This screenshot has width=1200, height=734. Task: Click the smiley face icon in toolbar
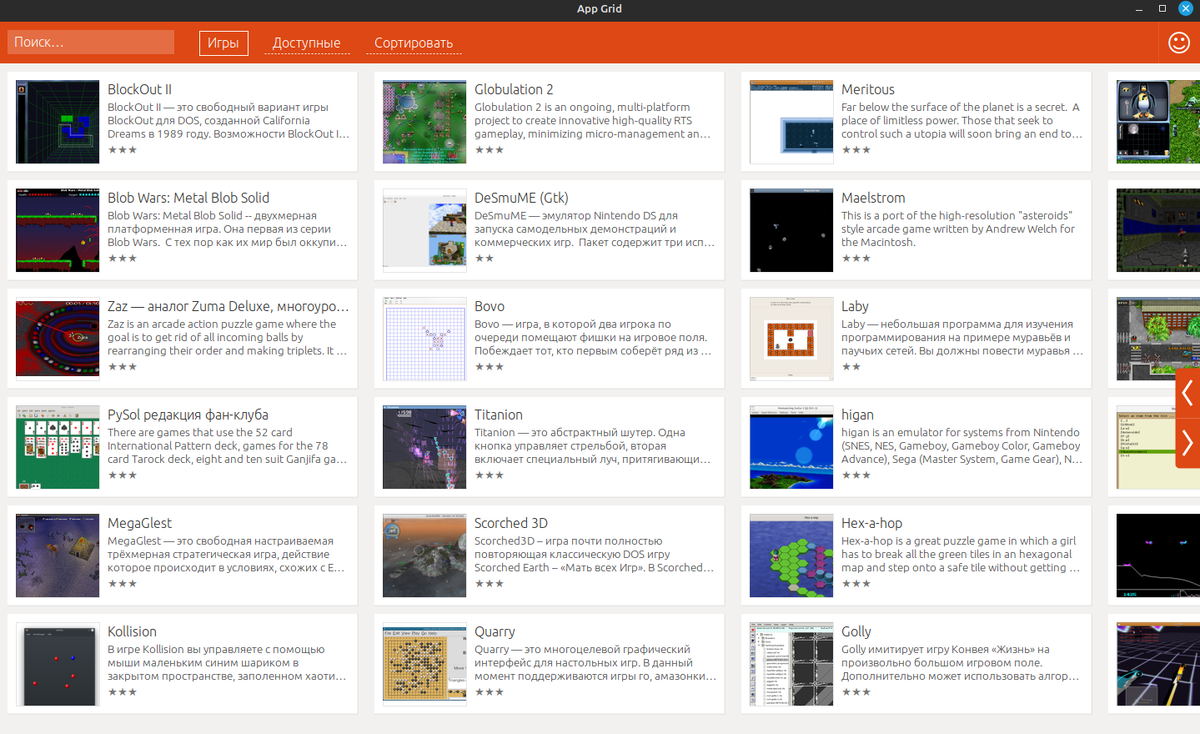(1180, 42)
